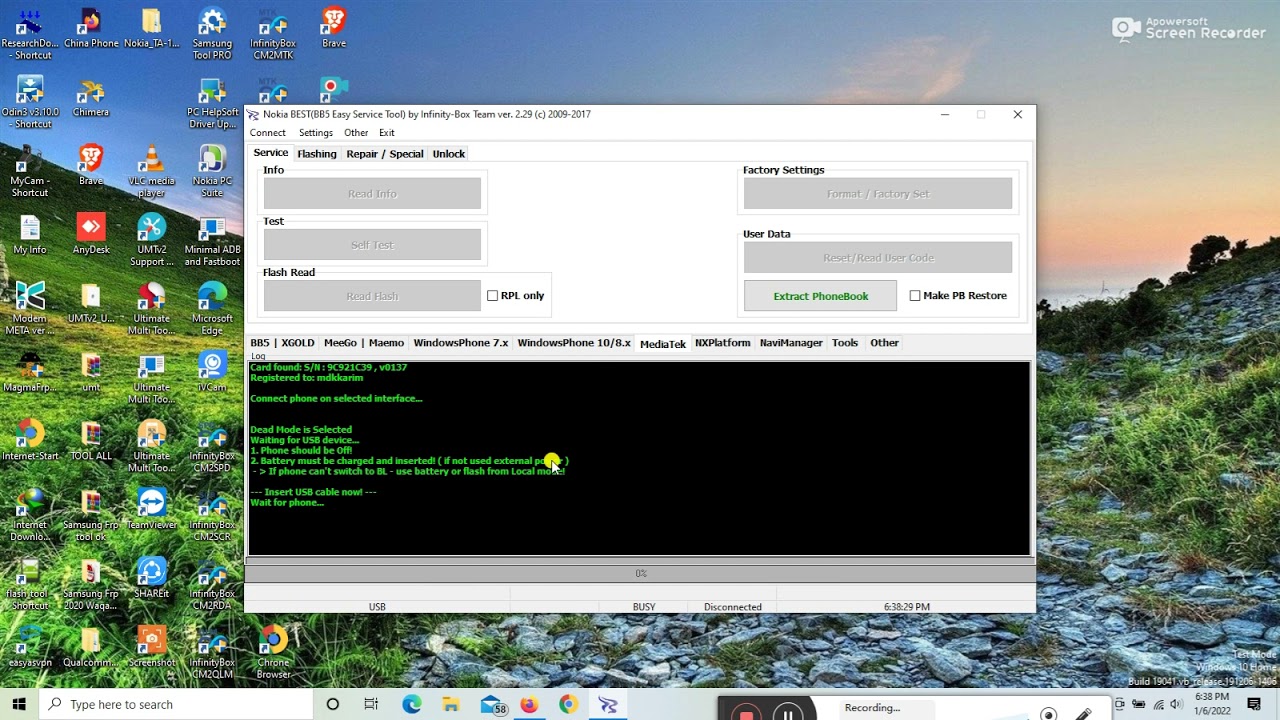The image size is (1280, 720).
Task: Launch InfinityBox CM2MTK desktop shortcut
Action: point(272,33)
